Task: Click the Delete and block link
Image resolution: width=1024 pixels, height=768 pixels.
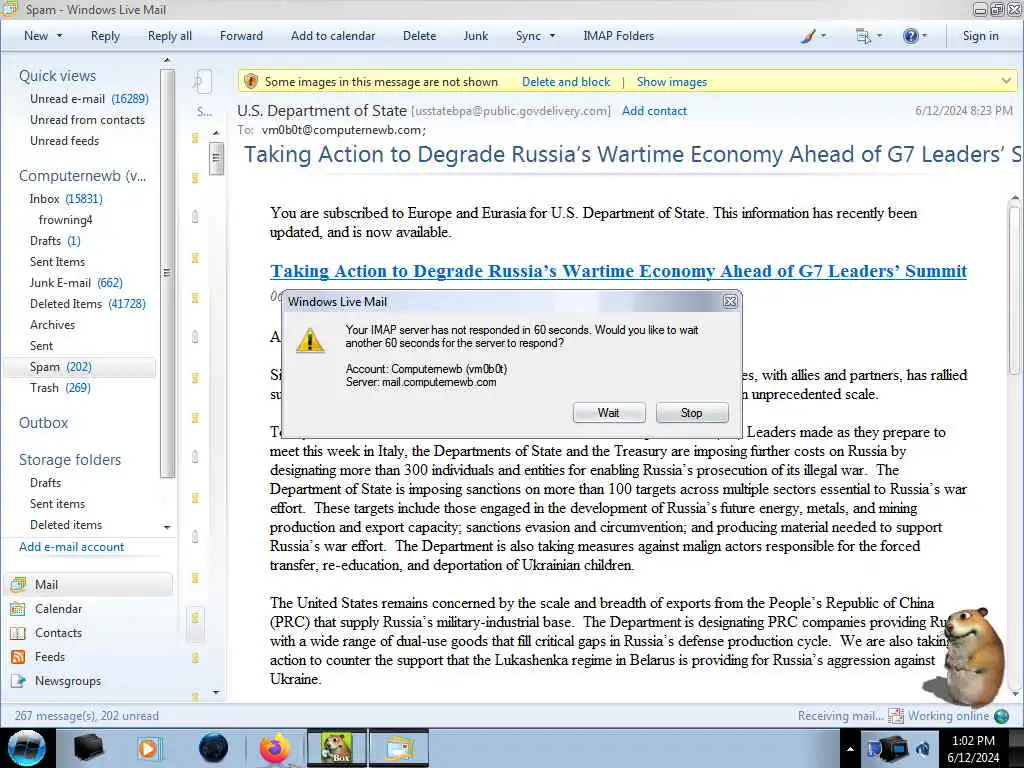Action: pyautogui.click(x=566, y=82)
